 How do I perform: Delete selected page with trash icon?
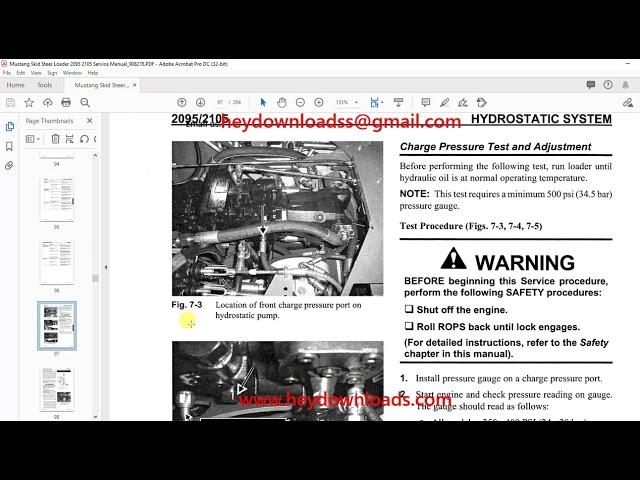[x=56, y=139]
